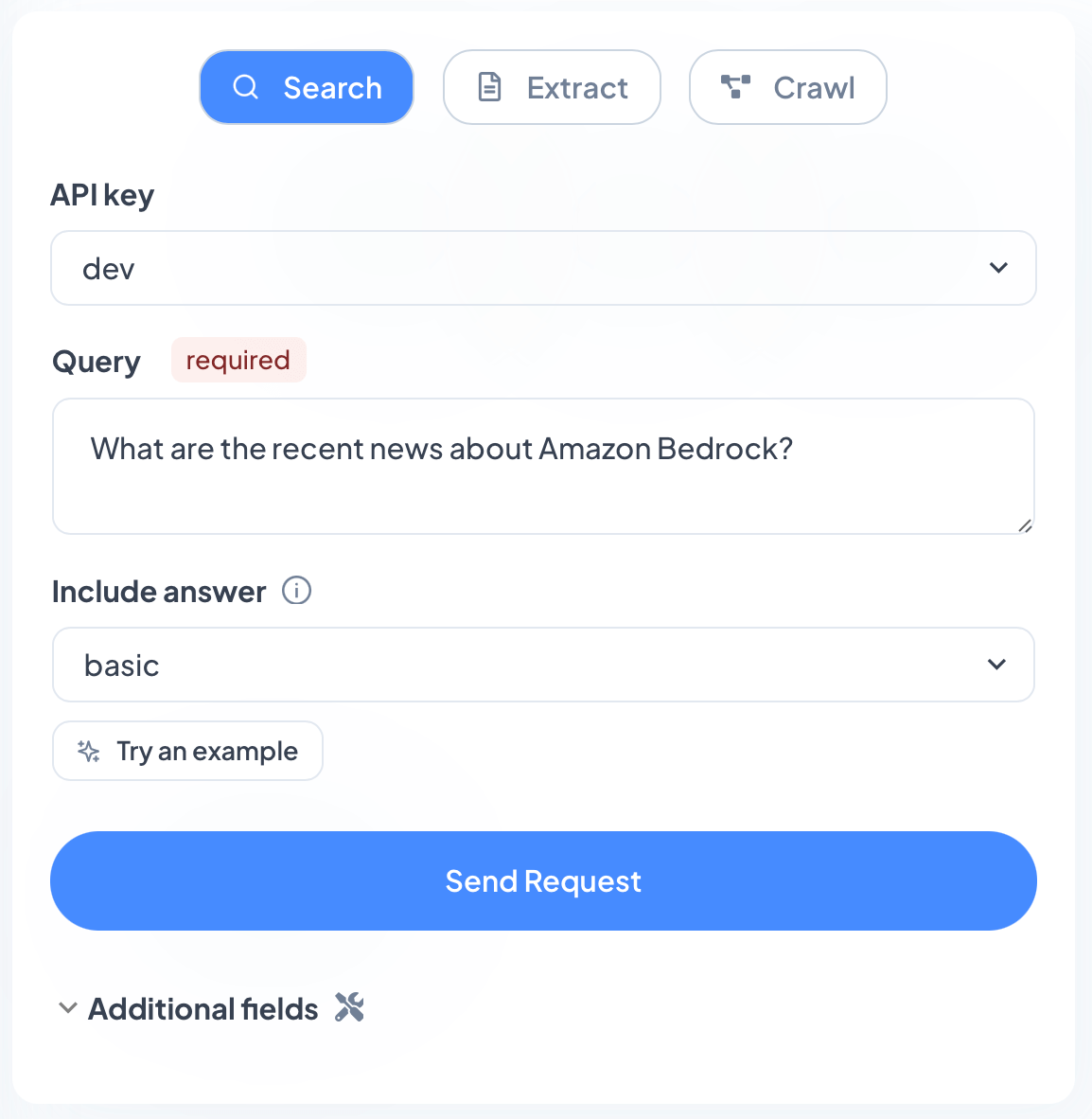
Task: Focus the Query text about Amazon Bedrock
Action: coord(441,449)
